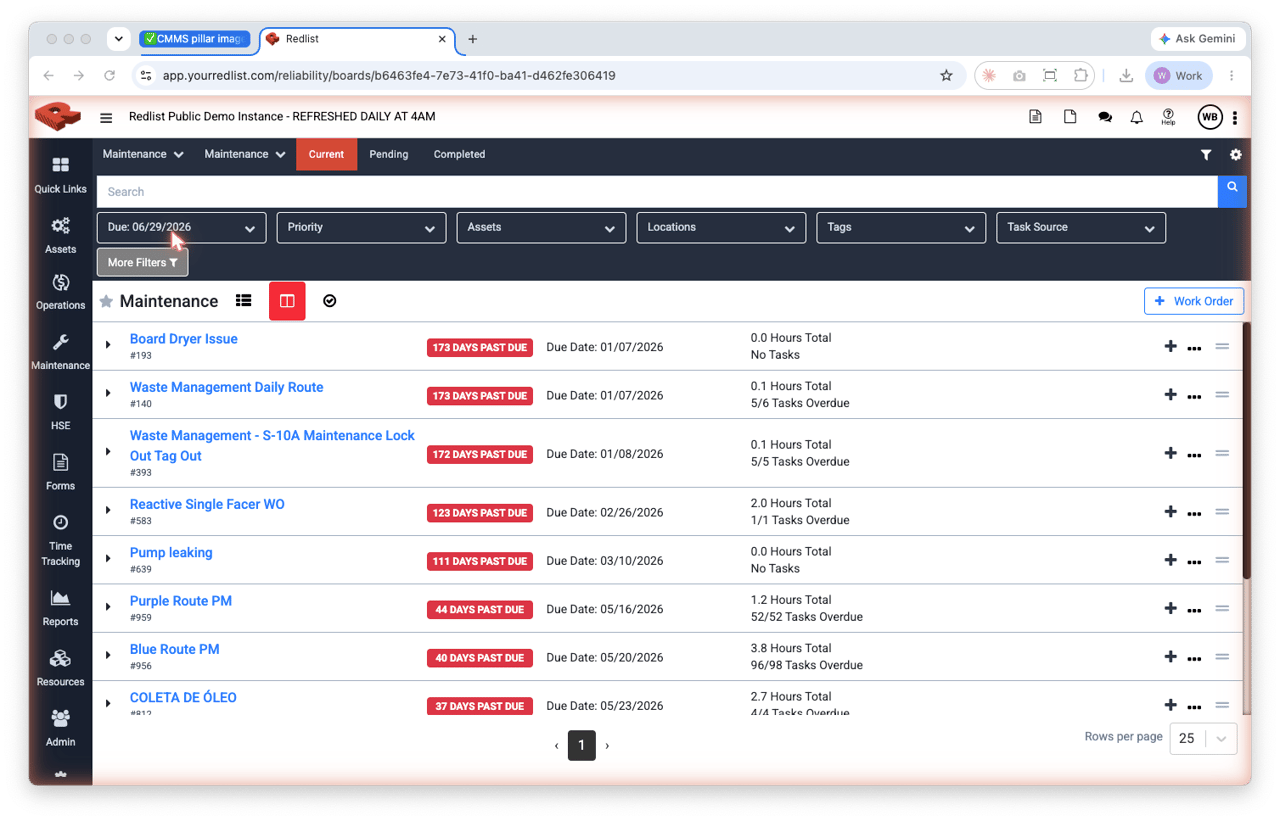Expand Waste Management Daily Route row
The height and width of the screenshot is (821, 1280).
tap(108, 393)
